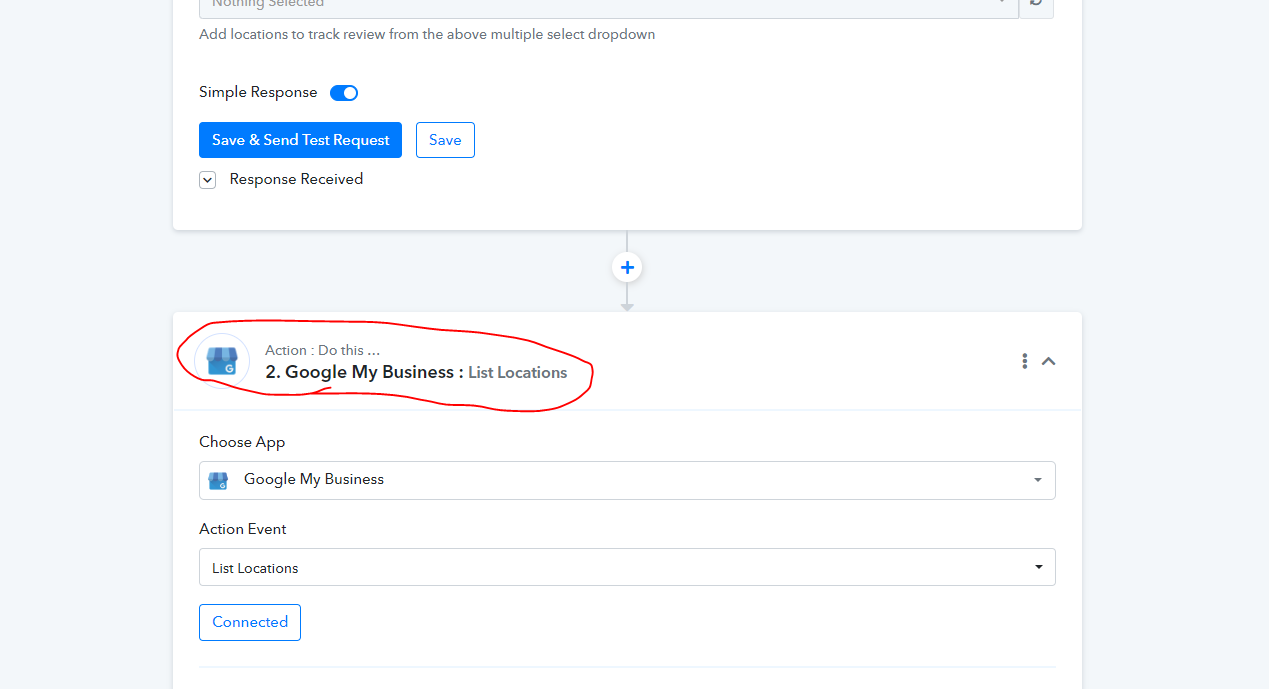Open the Action Event List Locations dropdown
This screenshot has width=1269, height=689.
(x=627, y=567)
